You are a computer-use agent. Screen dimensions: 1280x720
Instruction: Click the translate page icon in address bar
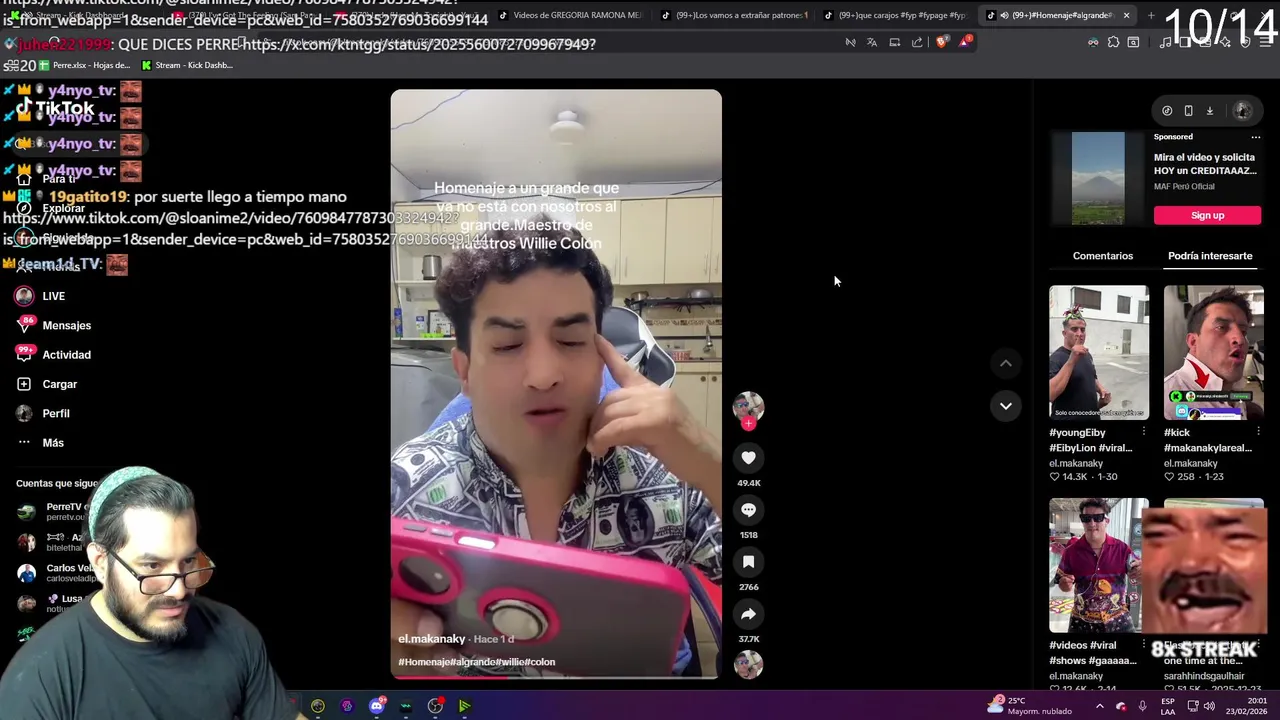click(872, 42)
